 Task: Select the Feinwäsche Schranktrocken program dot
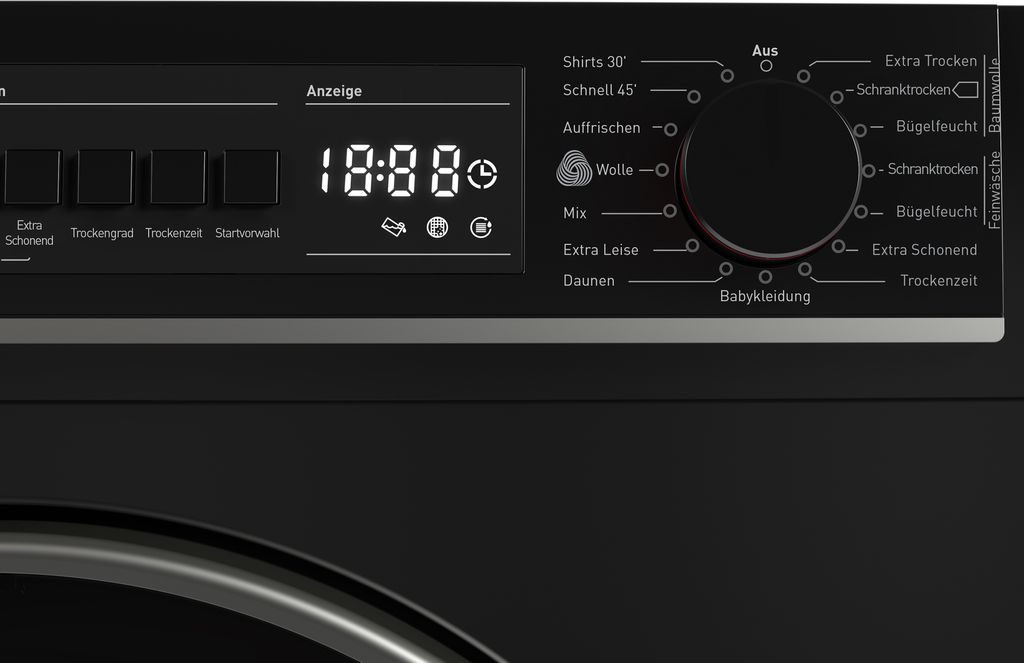tap(869, 170)
